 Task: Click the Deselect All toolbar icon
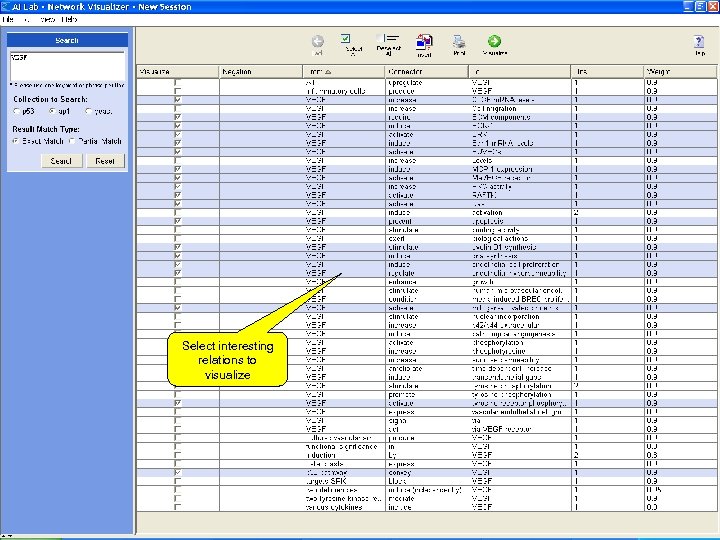click(x=388, y=39)
